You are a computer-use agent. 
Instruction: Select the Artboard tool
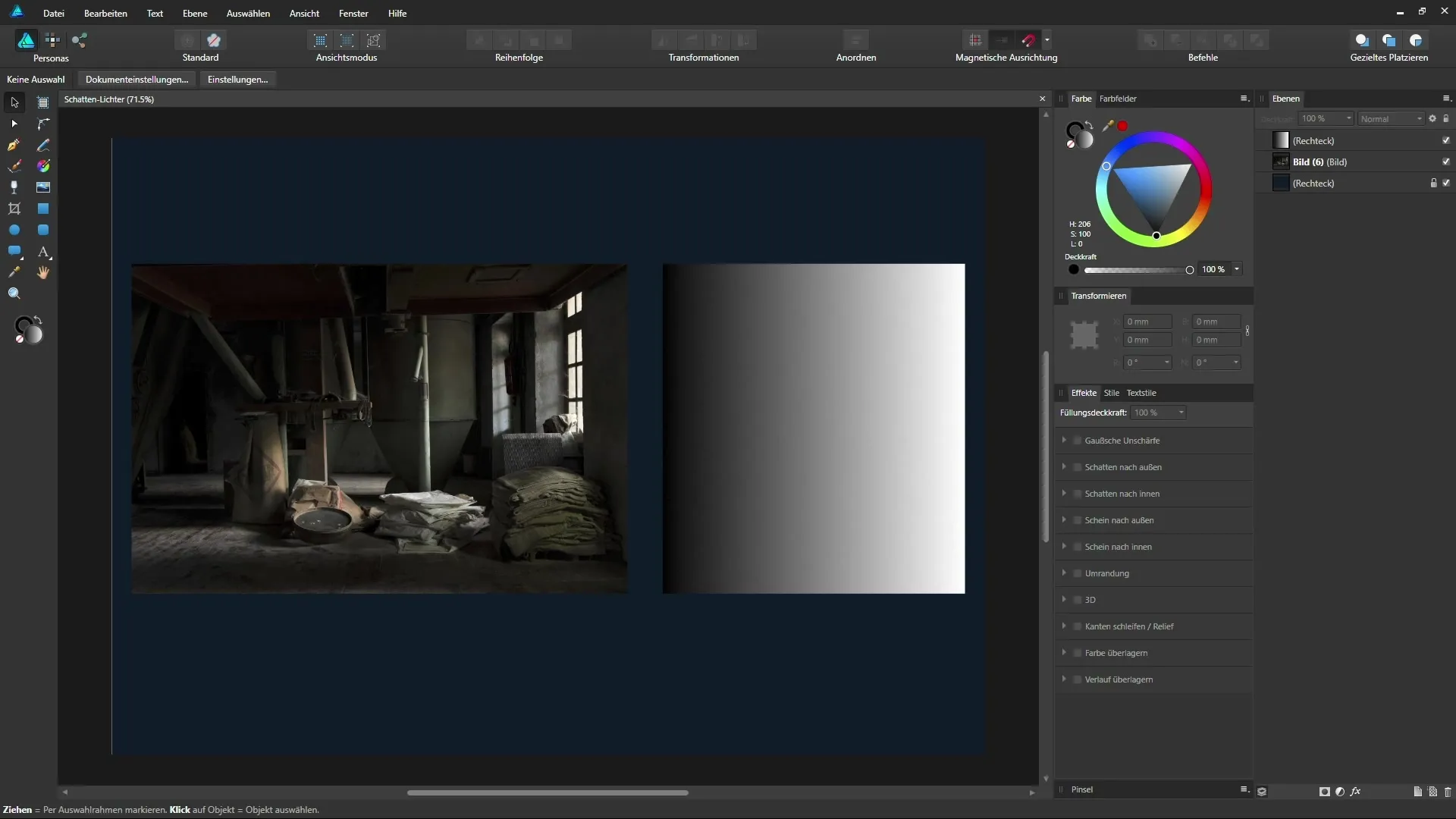[x=43, y=102]
